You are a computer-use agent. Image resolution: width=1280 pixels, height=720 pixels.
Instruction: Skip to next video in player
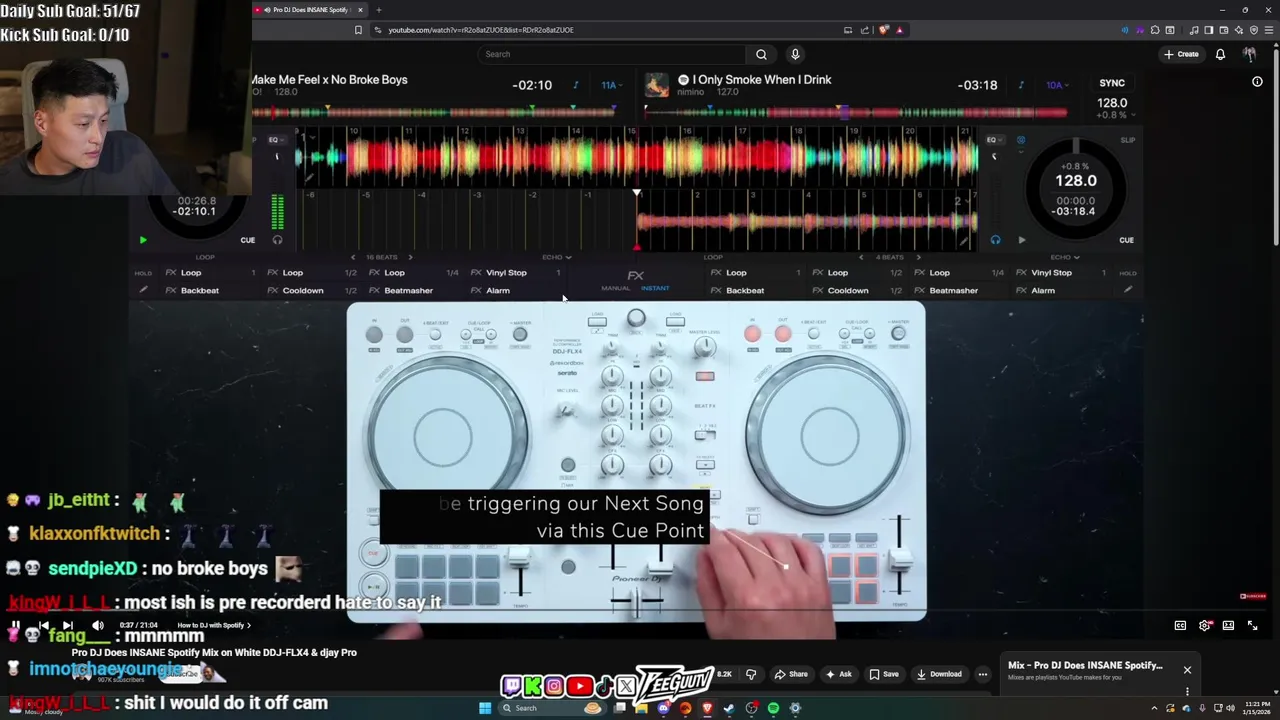pyautogui.click(x=68, y=625)
